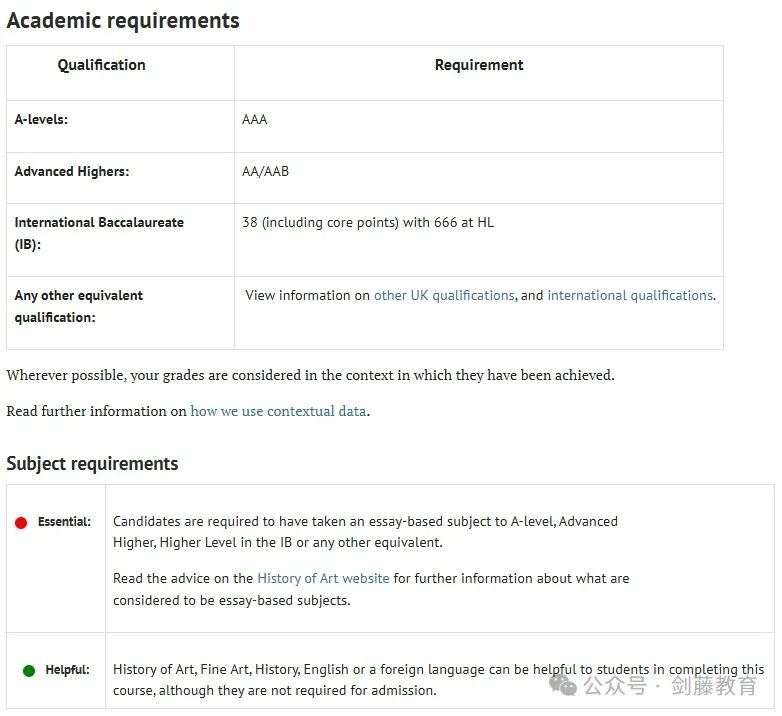782x716 pixels.
Task: Click the green Helpful indicator dot
Action: 29,671
